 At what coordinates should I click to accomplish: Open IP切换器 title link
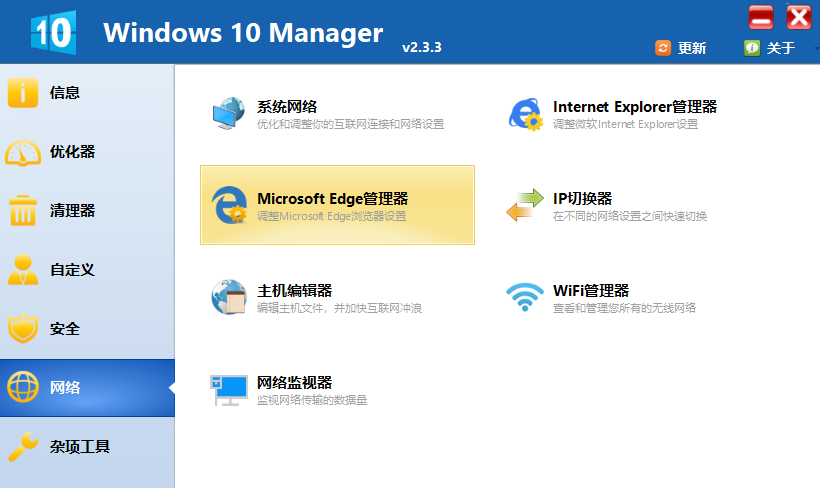coord(583,199)
